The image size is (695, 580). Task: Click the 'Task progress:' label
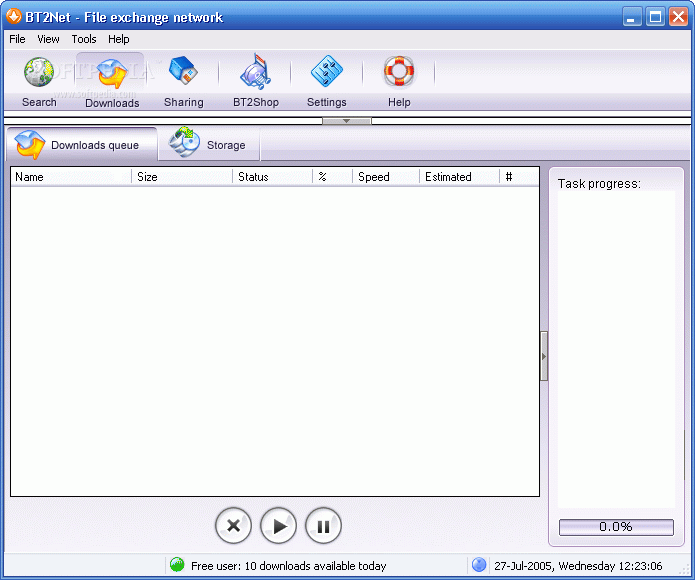pos(599,183)
